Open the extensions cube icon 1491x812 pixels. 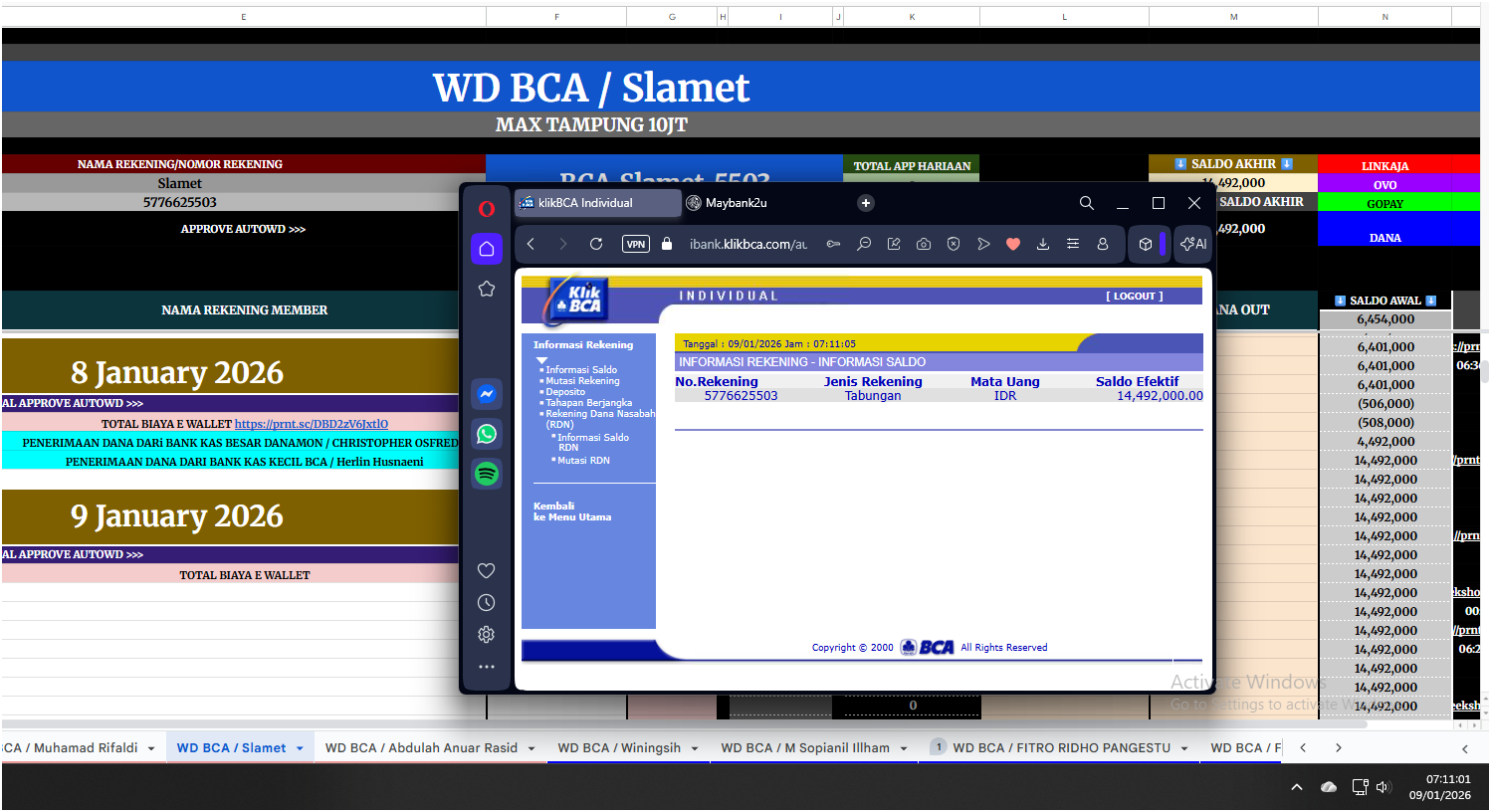pos(1146,244)
